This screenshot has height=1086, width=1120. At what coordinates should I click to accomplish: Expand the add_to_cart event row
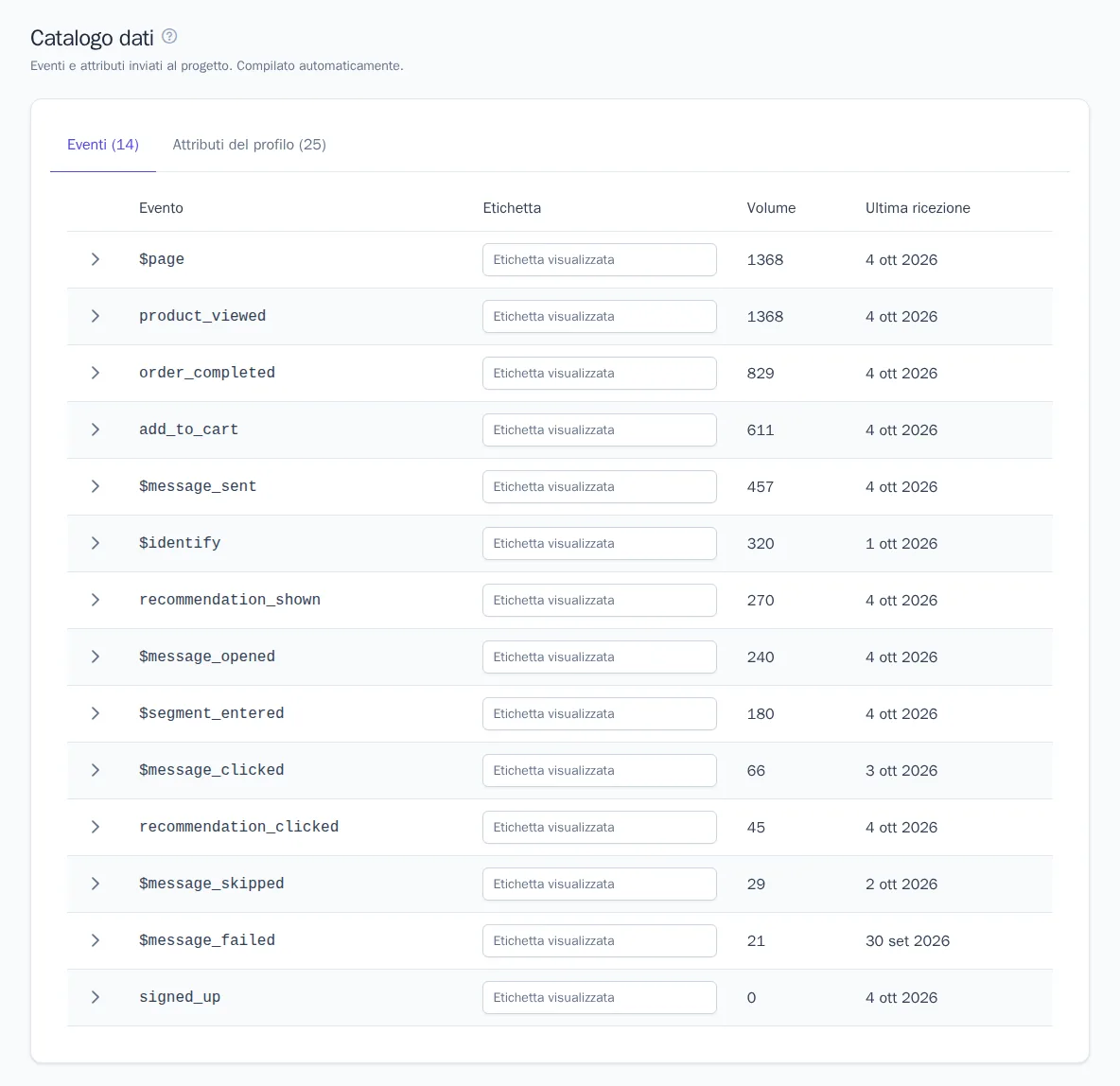point(95,429)
